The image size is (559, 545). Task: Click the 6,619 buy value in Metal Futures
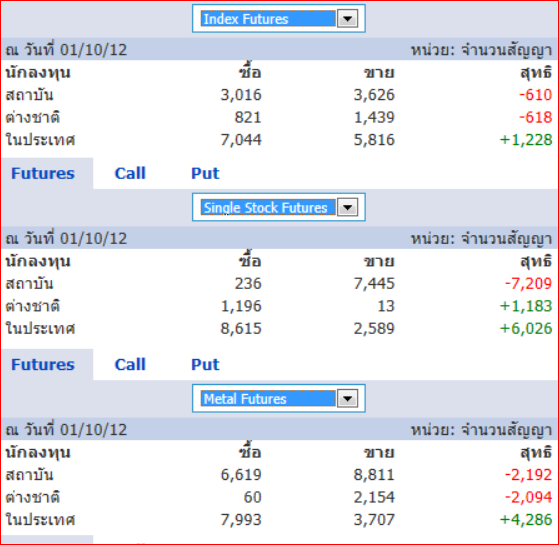pos(241,475)
